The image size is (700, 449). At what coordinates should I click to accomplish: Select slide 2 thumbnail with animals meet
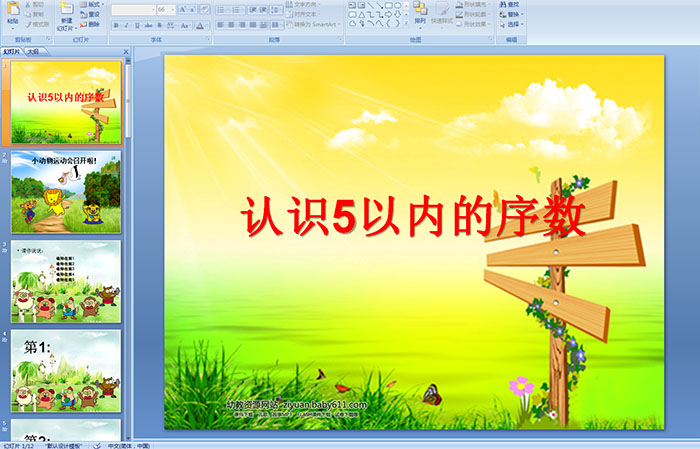click(x=66, y=192)
